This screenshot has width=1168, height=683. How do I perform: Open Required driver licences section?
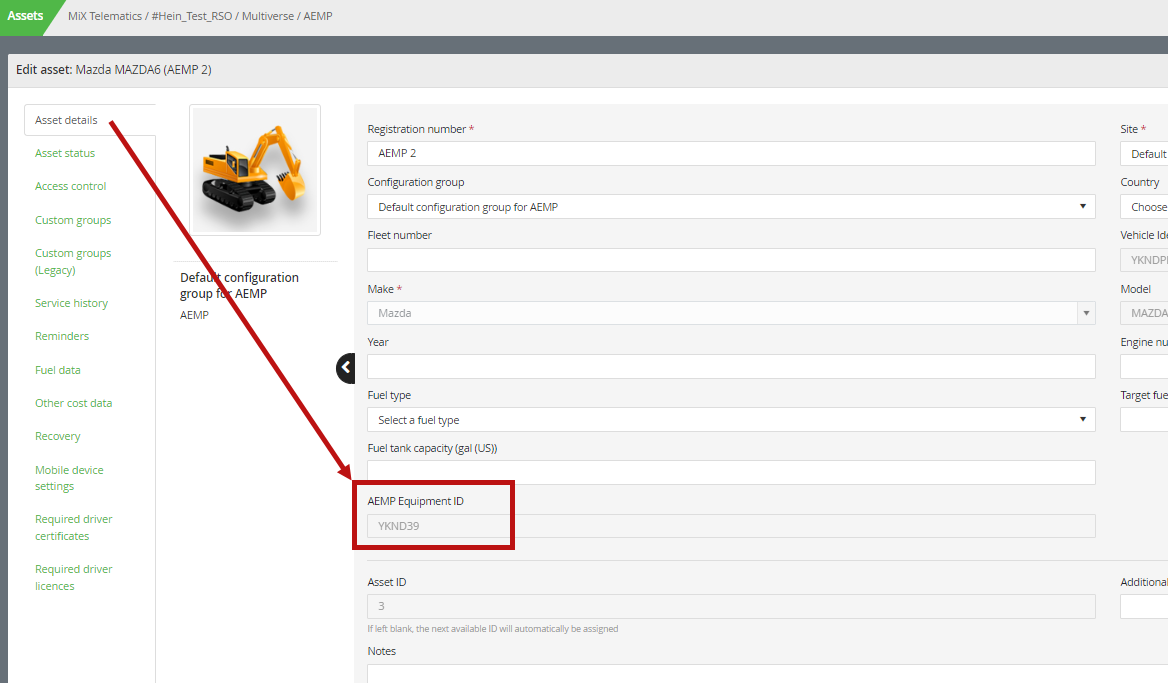(74, 577)
